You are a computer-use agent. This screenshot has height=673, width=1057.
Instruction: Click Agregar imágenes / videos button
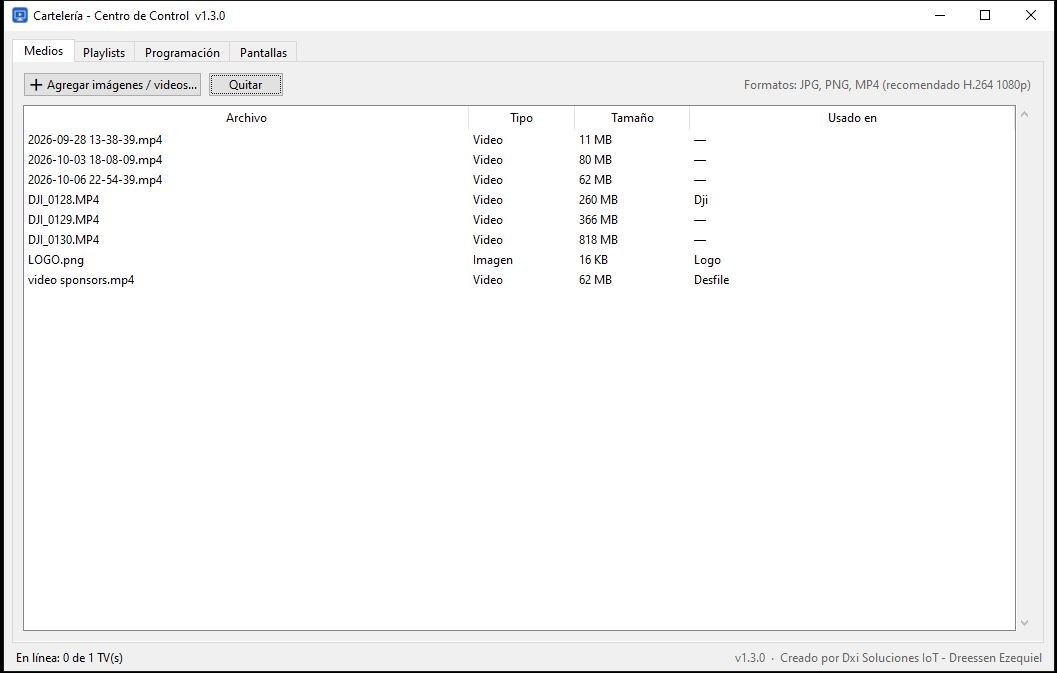pyautogui.click(x=113, y=84)
